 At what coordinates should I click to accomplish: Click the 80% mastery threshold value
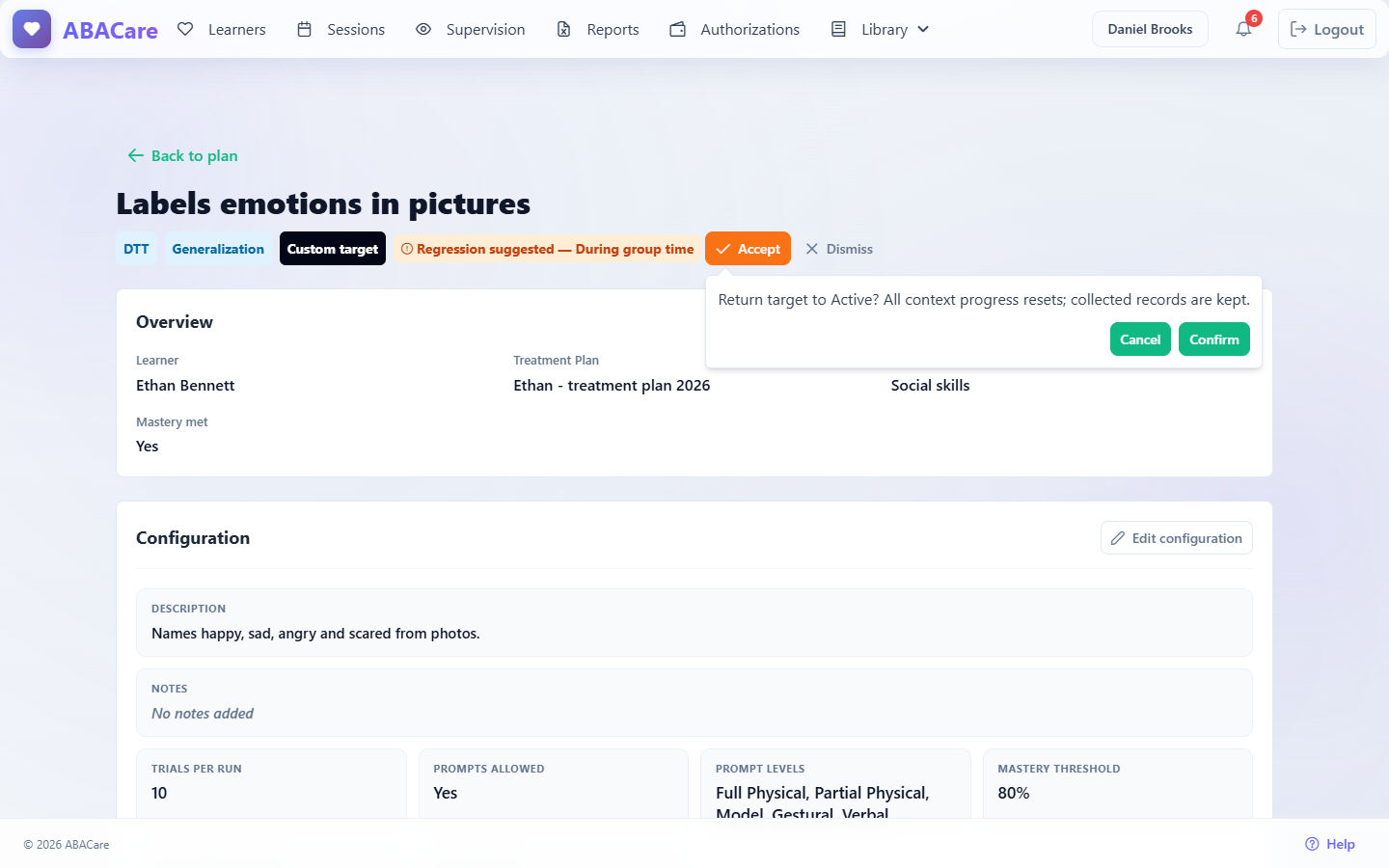pyautogui.click(x=1014, y=793)
